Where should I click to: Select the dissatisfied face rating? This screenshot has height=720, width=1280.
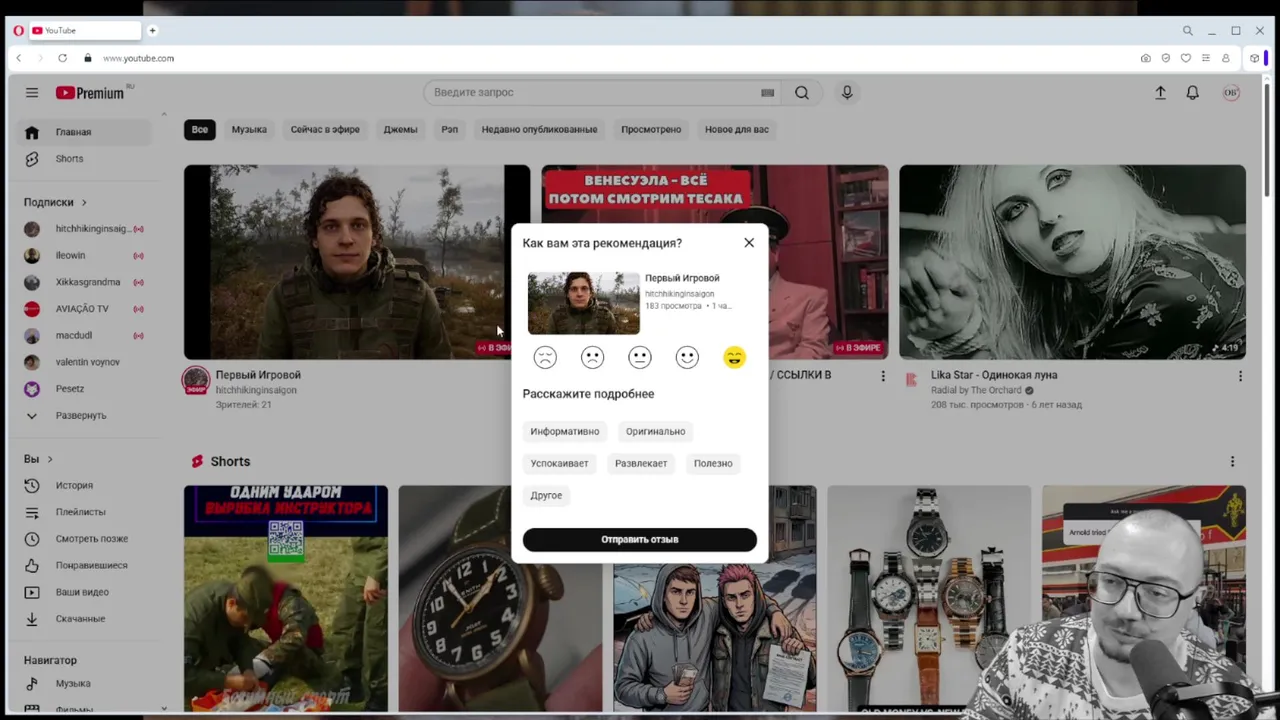[x=592, y=357]
